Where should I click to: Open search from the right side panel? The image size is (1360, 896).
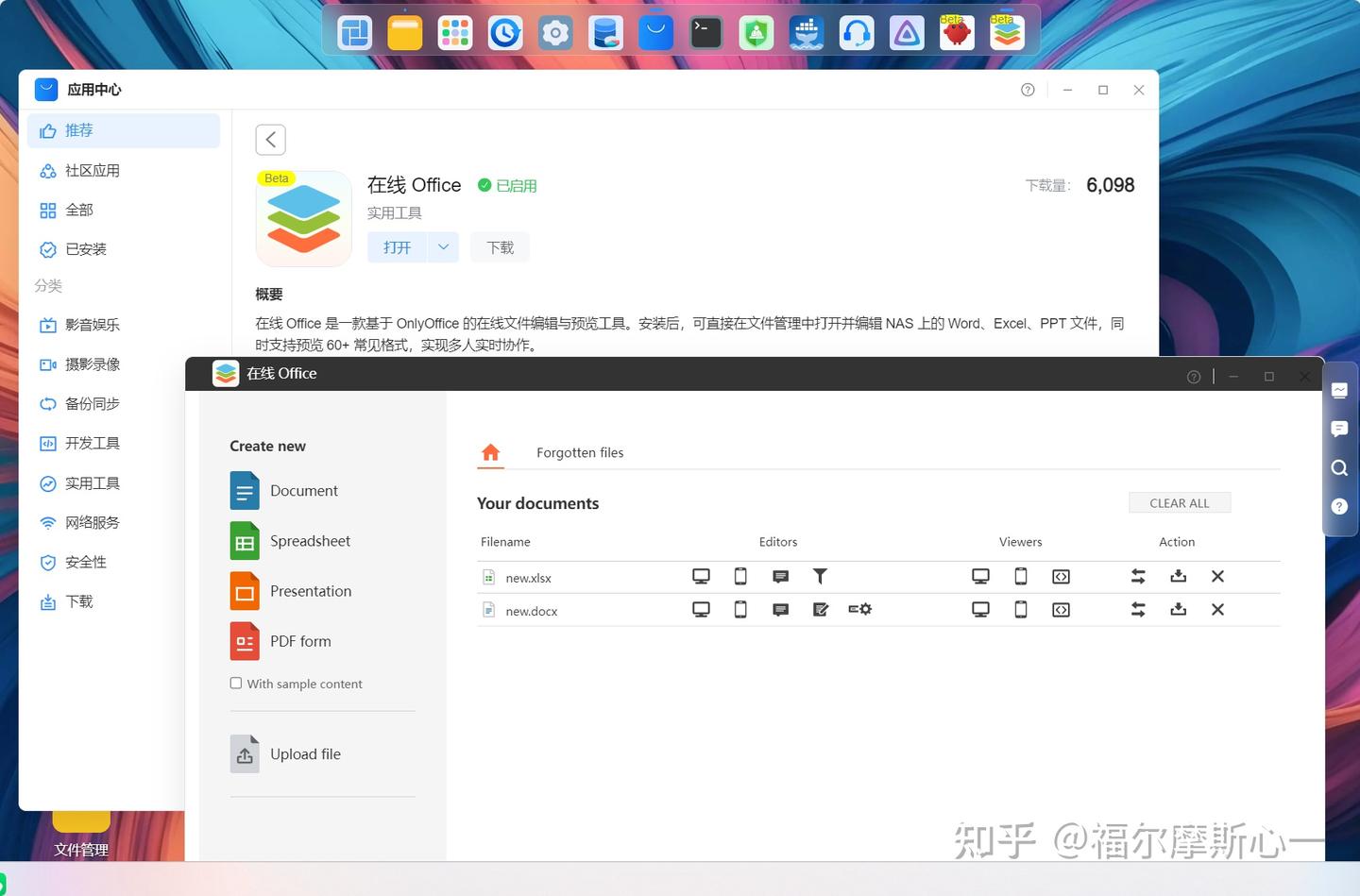pyautogui.click(x=1339, y=467)
